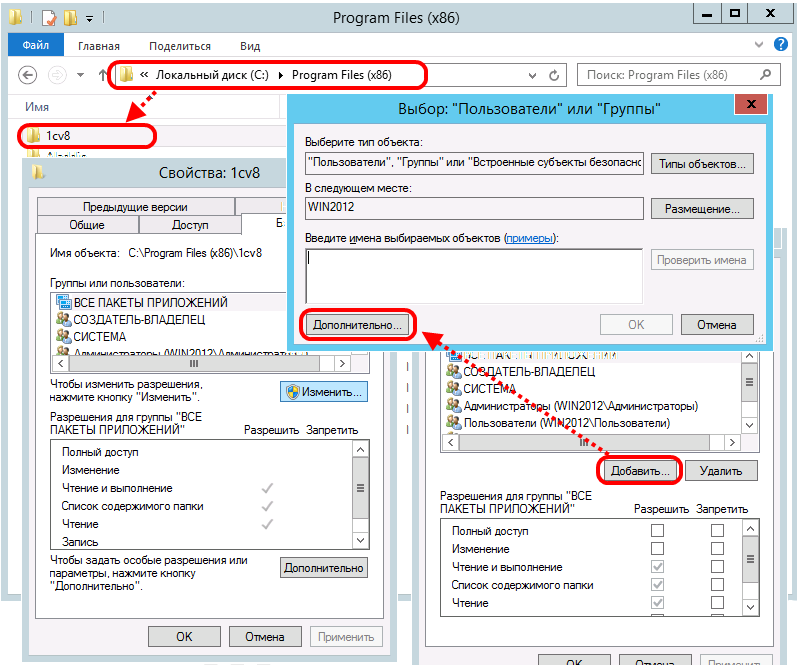
Task: Check Deny for Чтение и выполнение
Action: click(717, 567)
